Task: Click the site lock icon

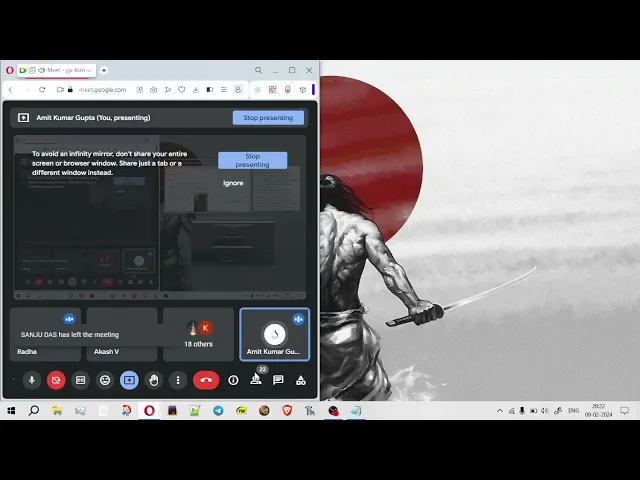Action: [x=70, y=89]
